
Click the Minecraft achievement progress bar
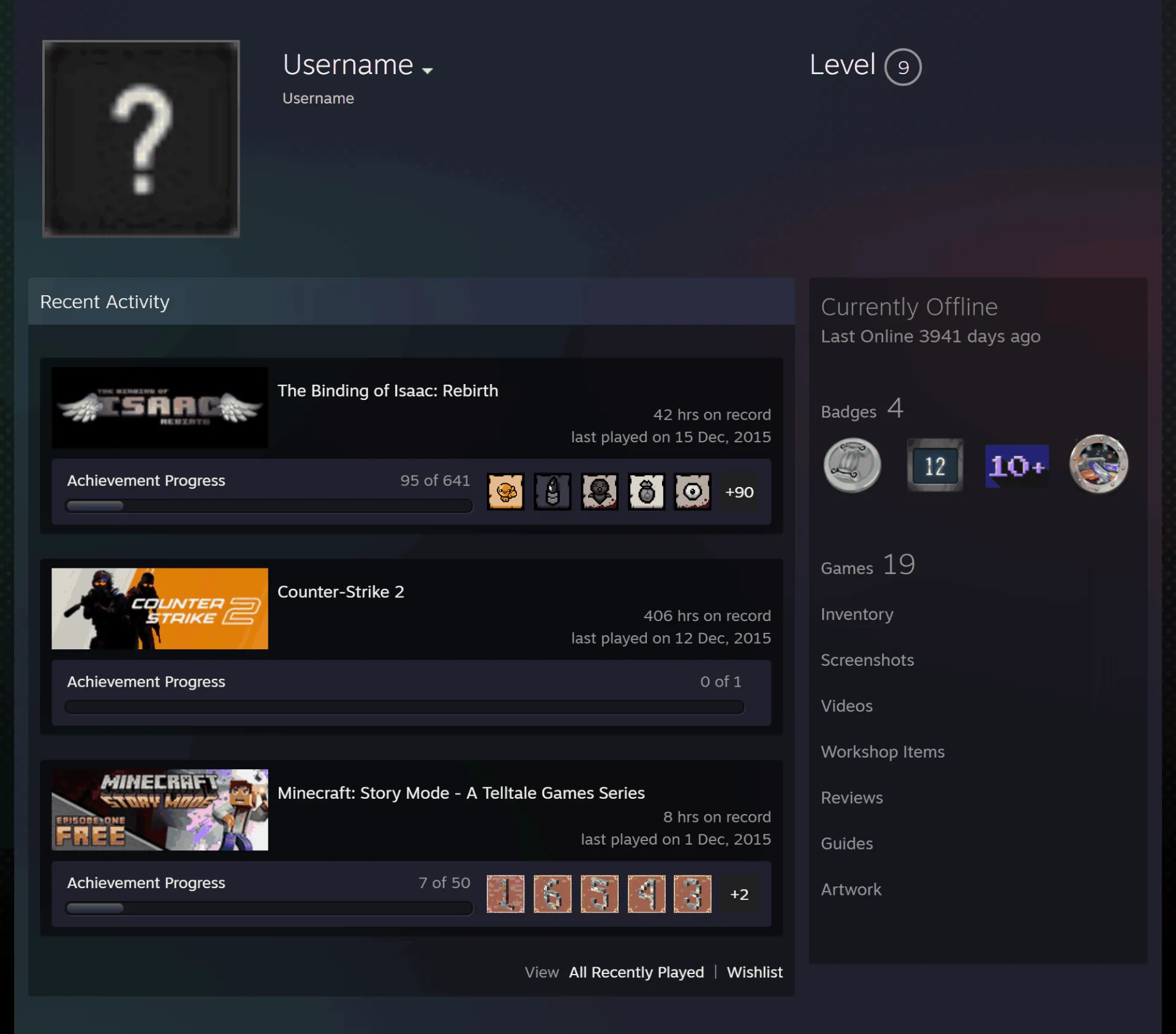point(269,908)
